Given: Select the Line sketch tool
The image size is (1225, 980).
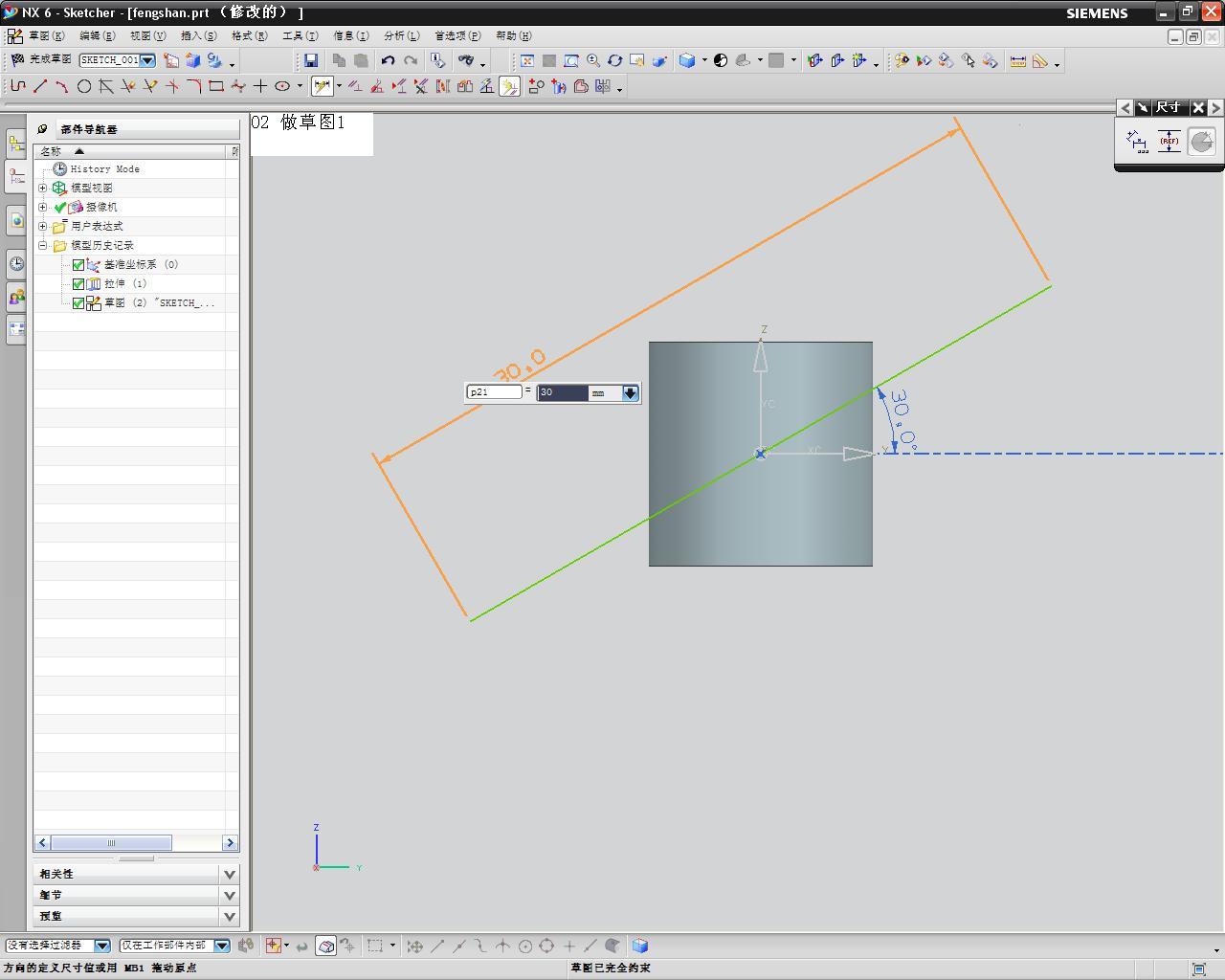Looking at the screenshot, I should [40, 86].
